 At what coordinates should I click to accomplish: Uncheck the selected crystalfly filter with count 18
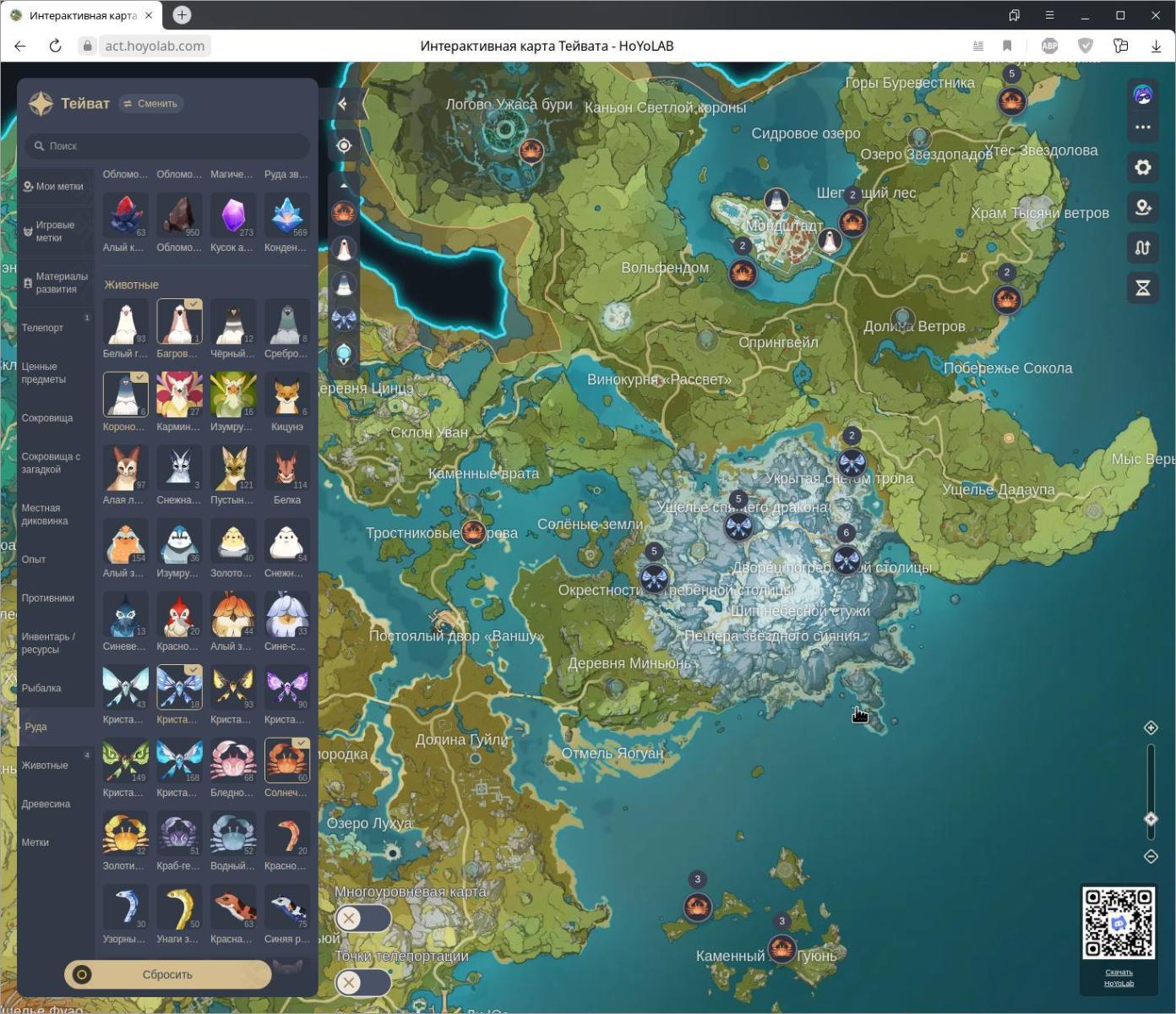[x=179, y=687]
